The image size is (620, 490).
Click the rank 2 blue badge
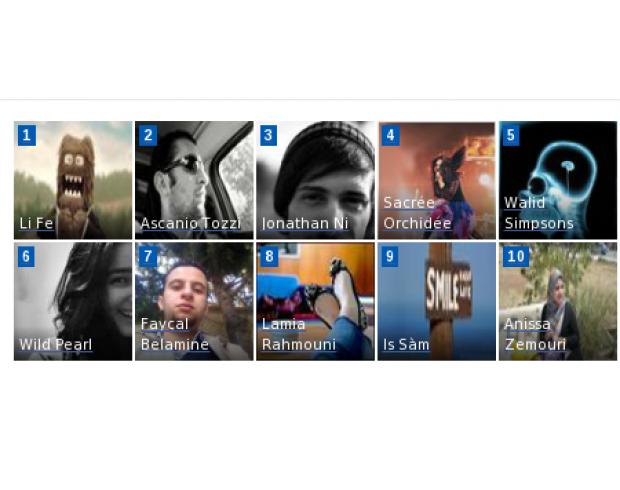[148, 135]
